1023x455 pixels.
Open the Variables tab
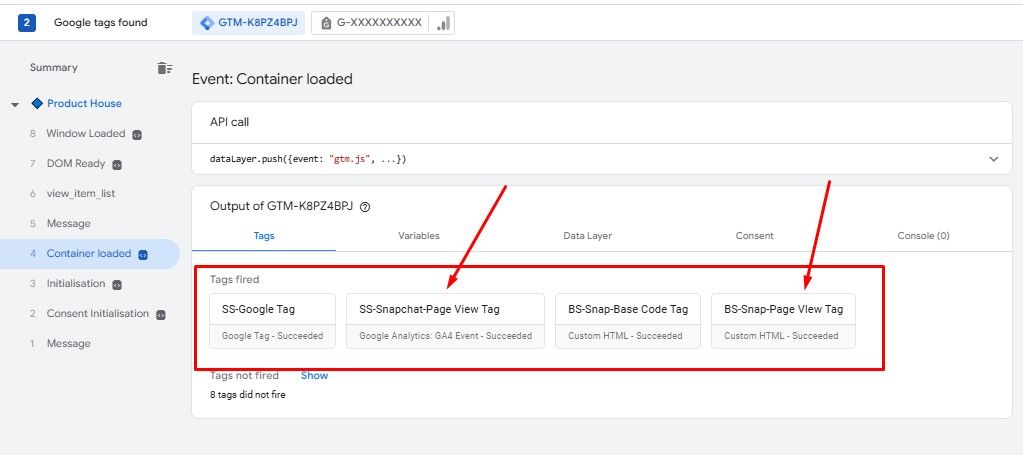[419, 236]
